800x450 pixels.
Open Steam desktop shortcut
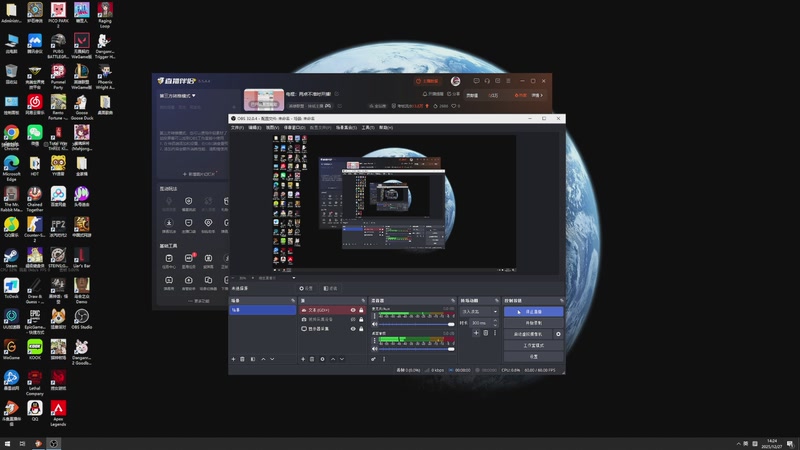pos(11,258)
